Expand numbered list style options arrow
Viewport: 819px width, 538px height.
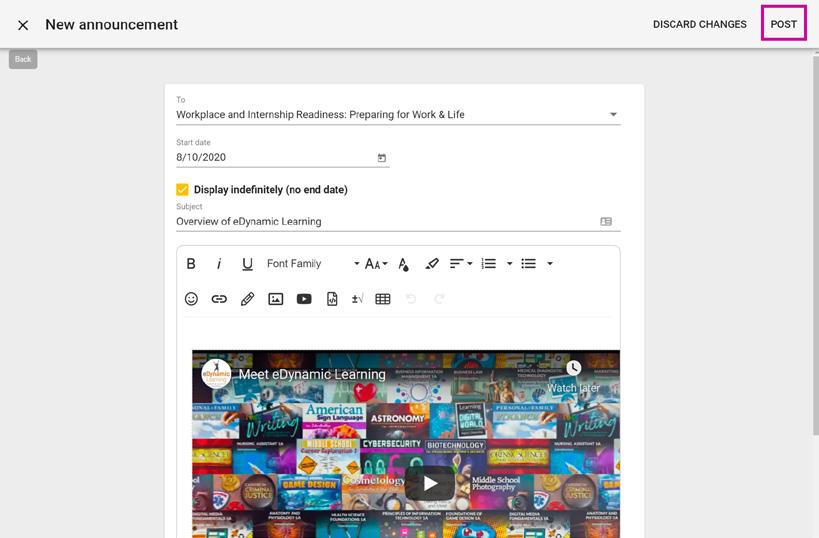coord(509,264)
